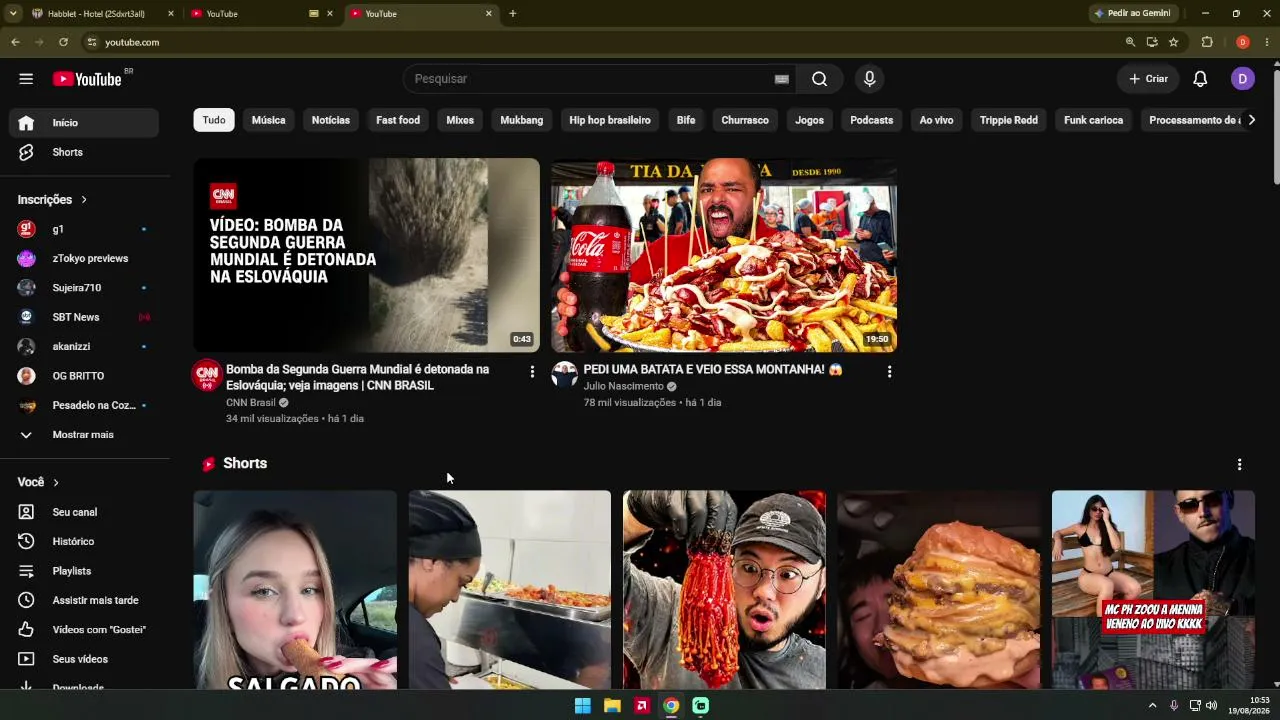1280x720 pixels.
Task: Open the SBT News subscription channel
Action: tap(84, 317)
